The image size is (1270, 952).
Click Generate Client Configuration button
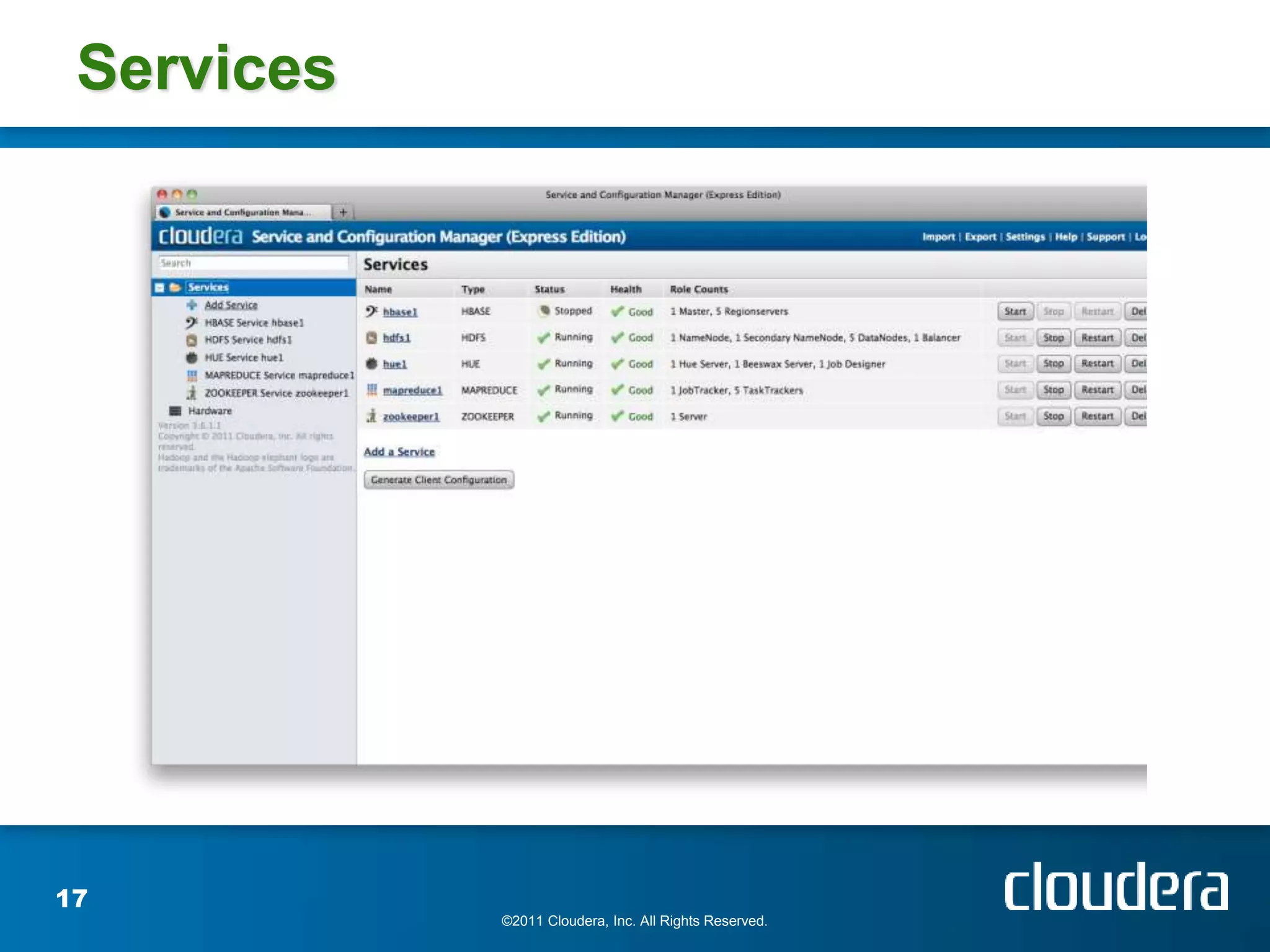tap(439, 480)
